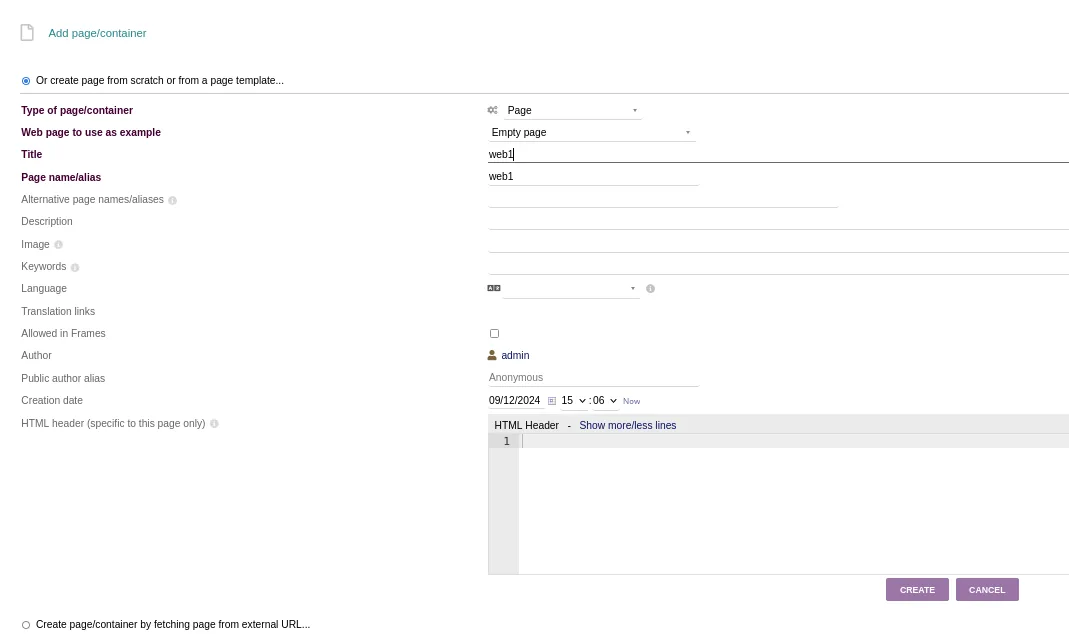Focus the Page name/alias input field
Viewport: 1069px width, 634px height.
tap(593, 177)
